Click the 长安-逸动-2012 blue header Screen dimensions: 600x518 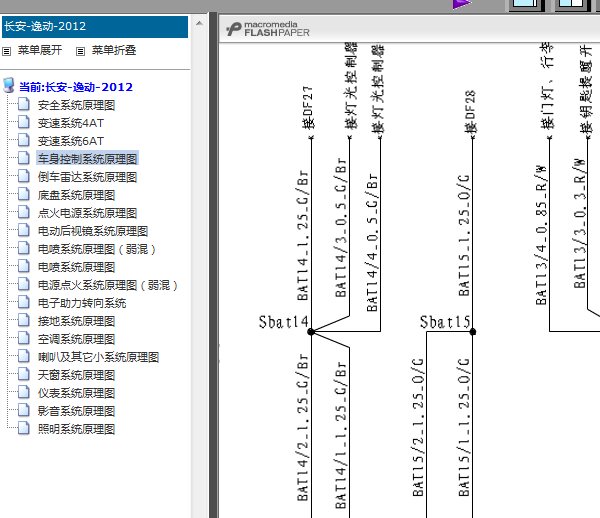pyautogui.click(x=95, y=26)
